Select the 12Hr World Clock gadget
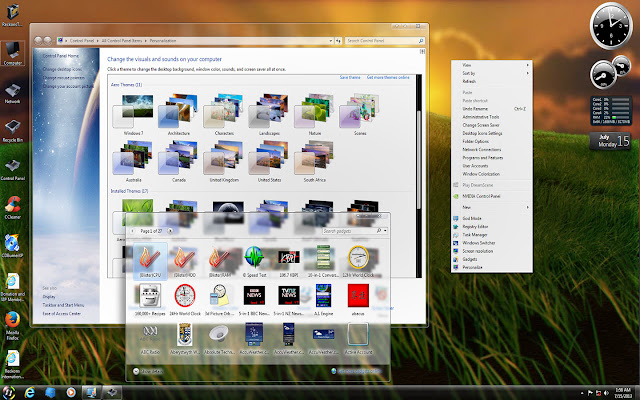 358,261
